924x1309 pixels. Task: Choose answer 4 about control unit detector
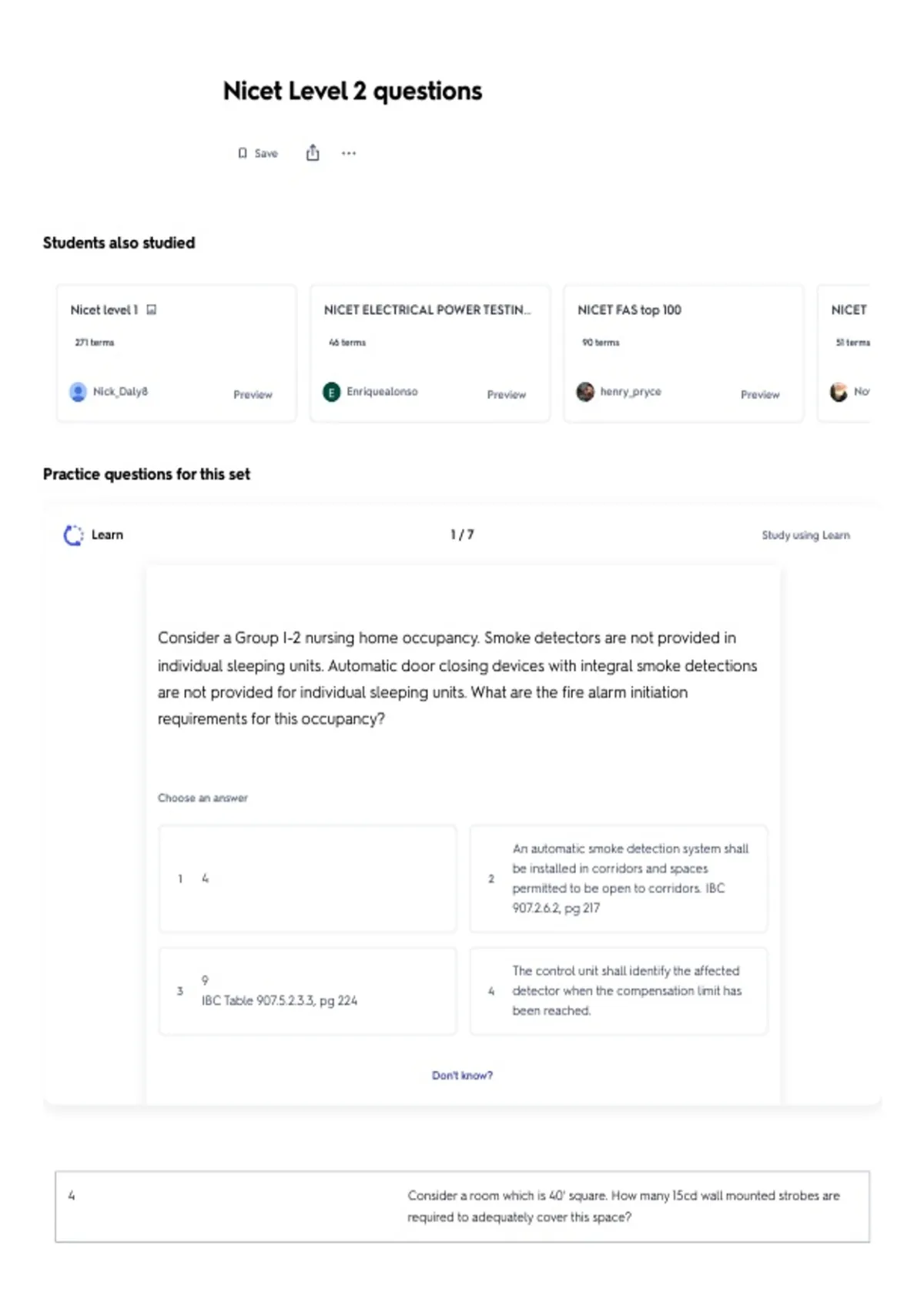pos(618,991)
